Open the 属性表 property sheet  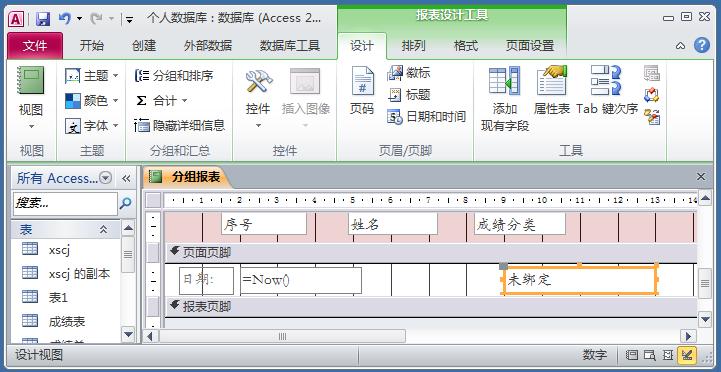point(552,91)
